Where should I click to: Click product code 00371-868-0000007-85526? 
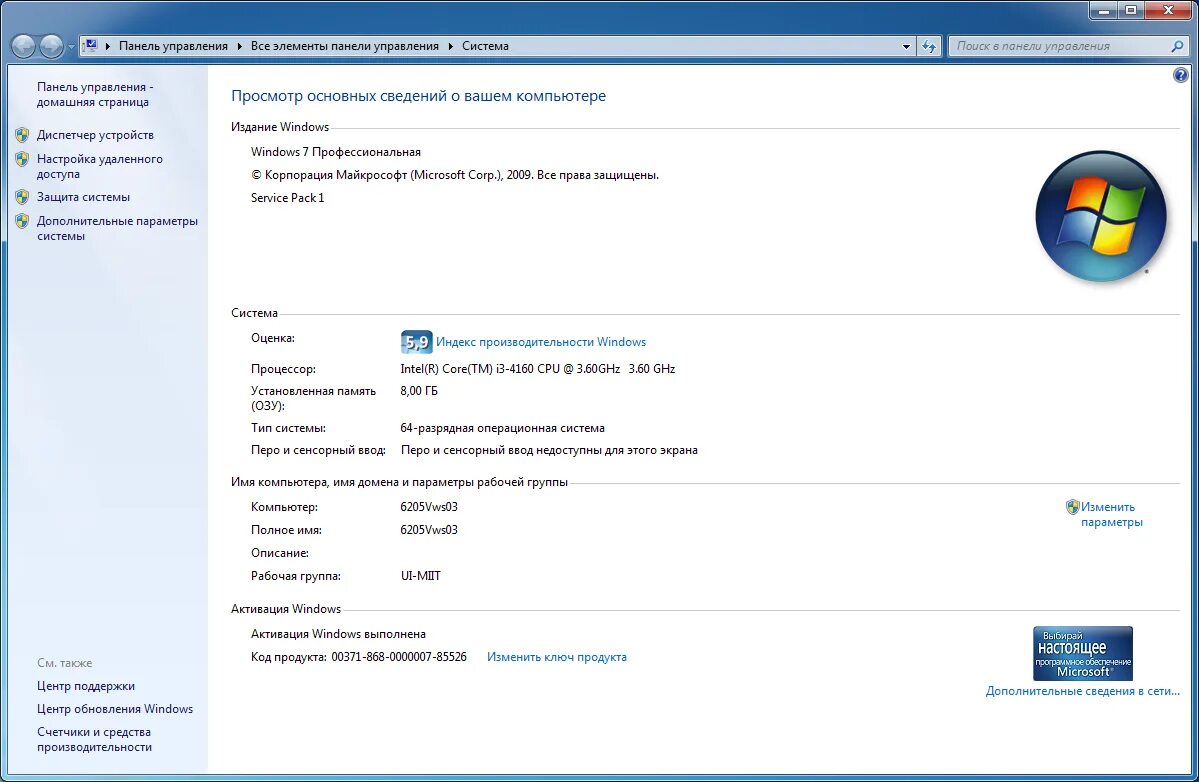tap(399, 657)
